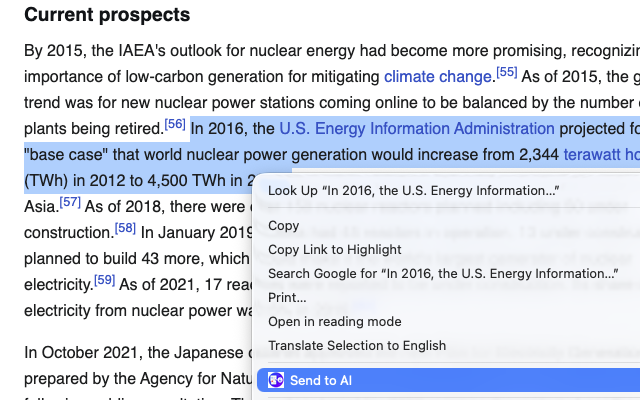Click the Send to AI extension icon

coord(276,380)
